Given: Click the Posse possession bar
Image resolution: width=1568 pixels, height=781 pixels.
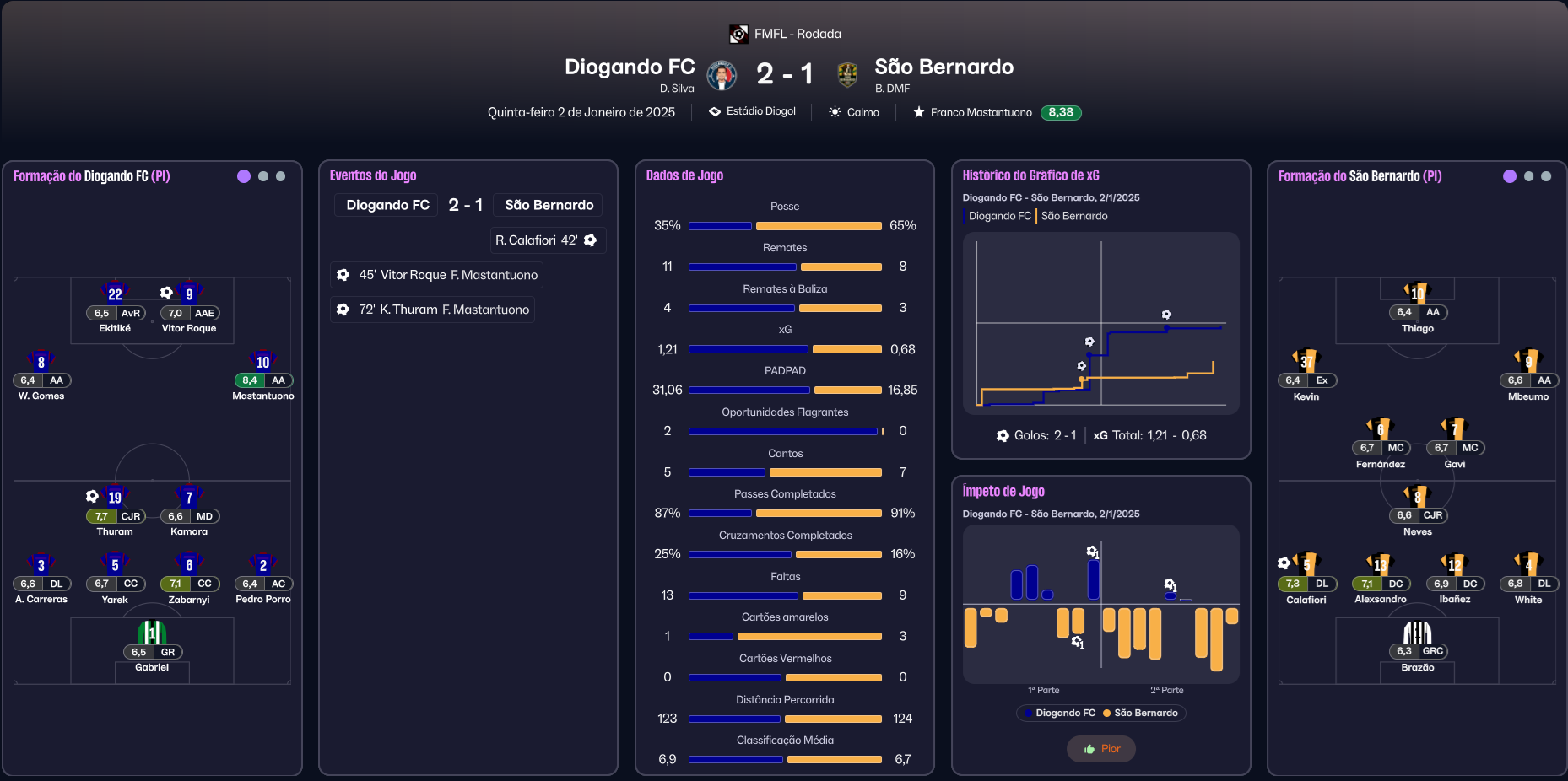Looking at the screenshot, I should (785, 226).
